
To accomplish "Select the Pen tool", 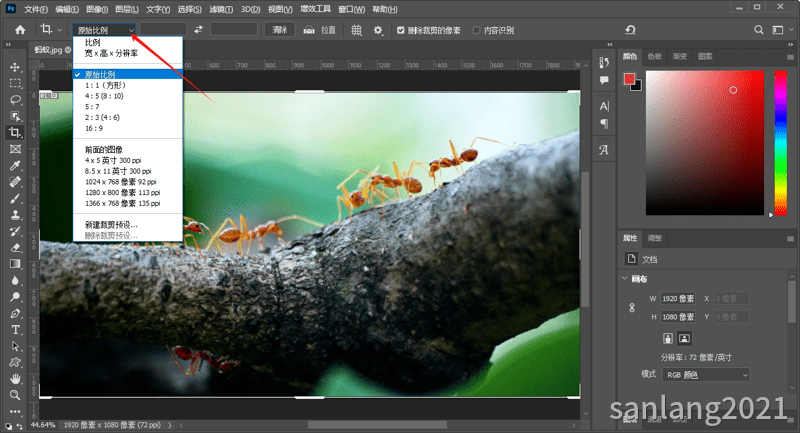I will pos(15,313).
